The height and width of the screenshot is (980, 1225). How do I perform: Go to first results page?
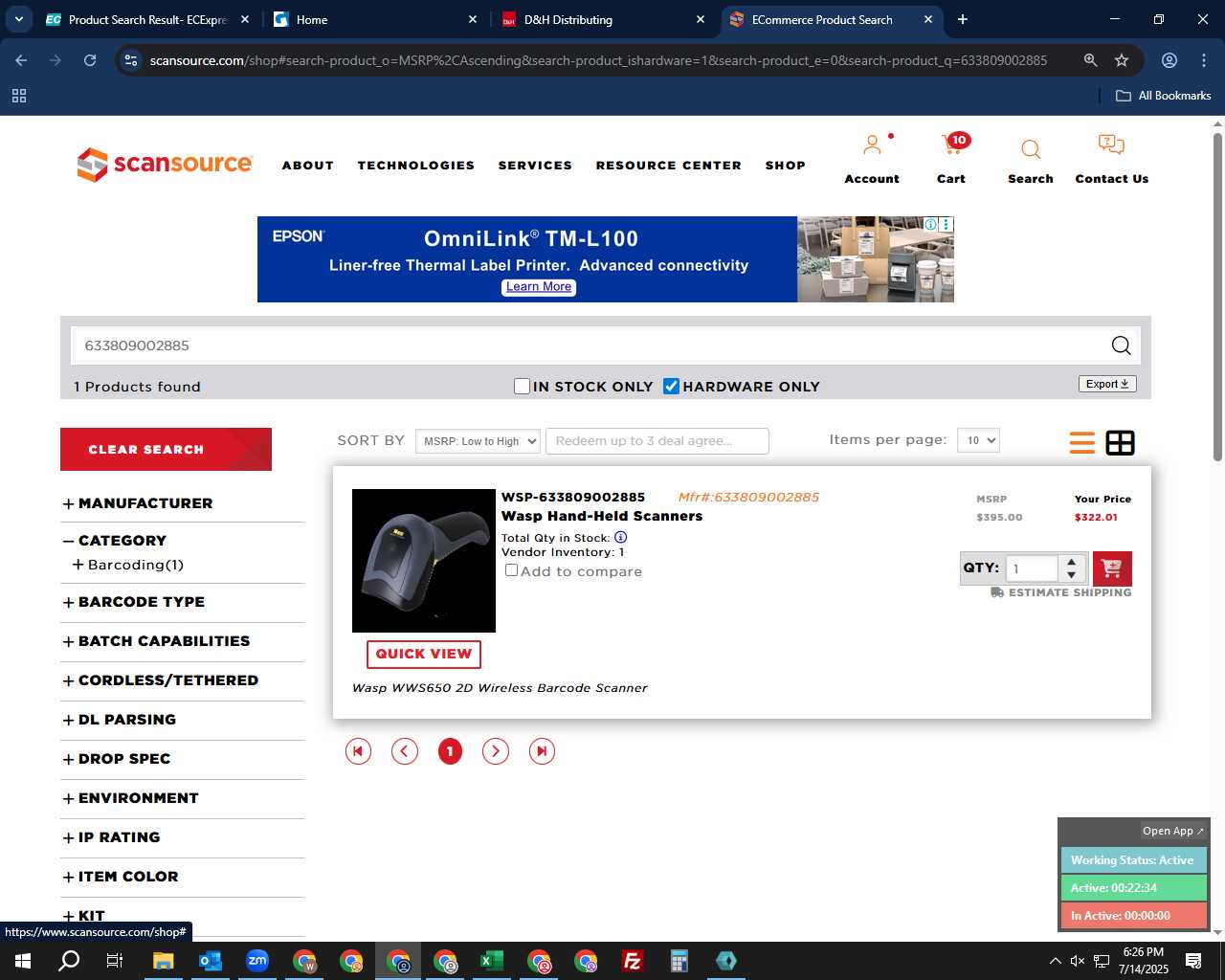click(358, 751)
